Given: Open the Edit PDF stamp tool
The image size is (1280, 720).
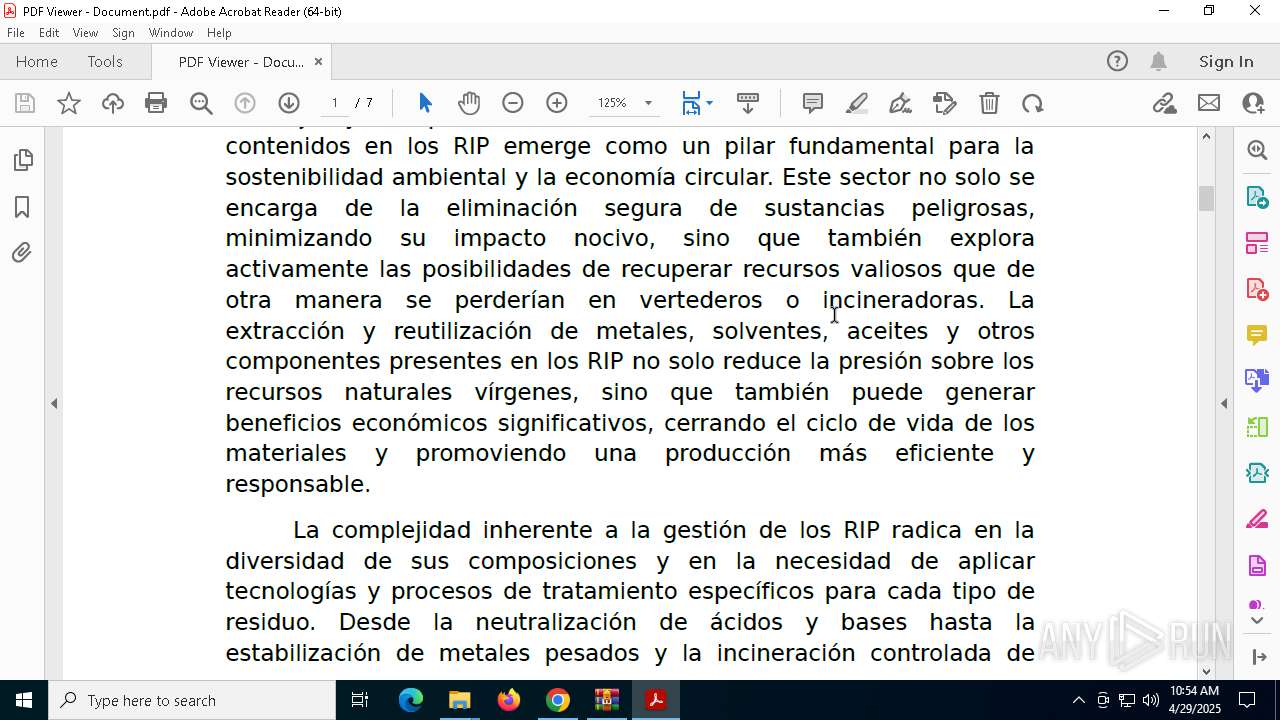Looking at the screenshot, I should (x=945, y=103).
